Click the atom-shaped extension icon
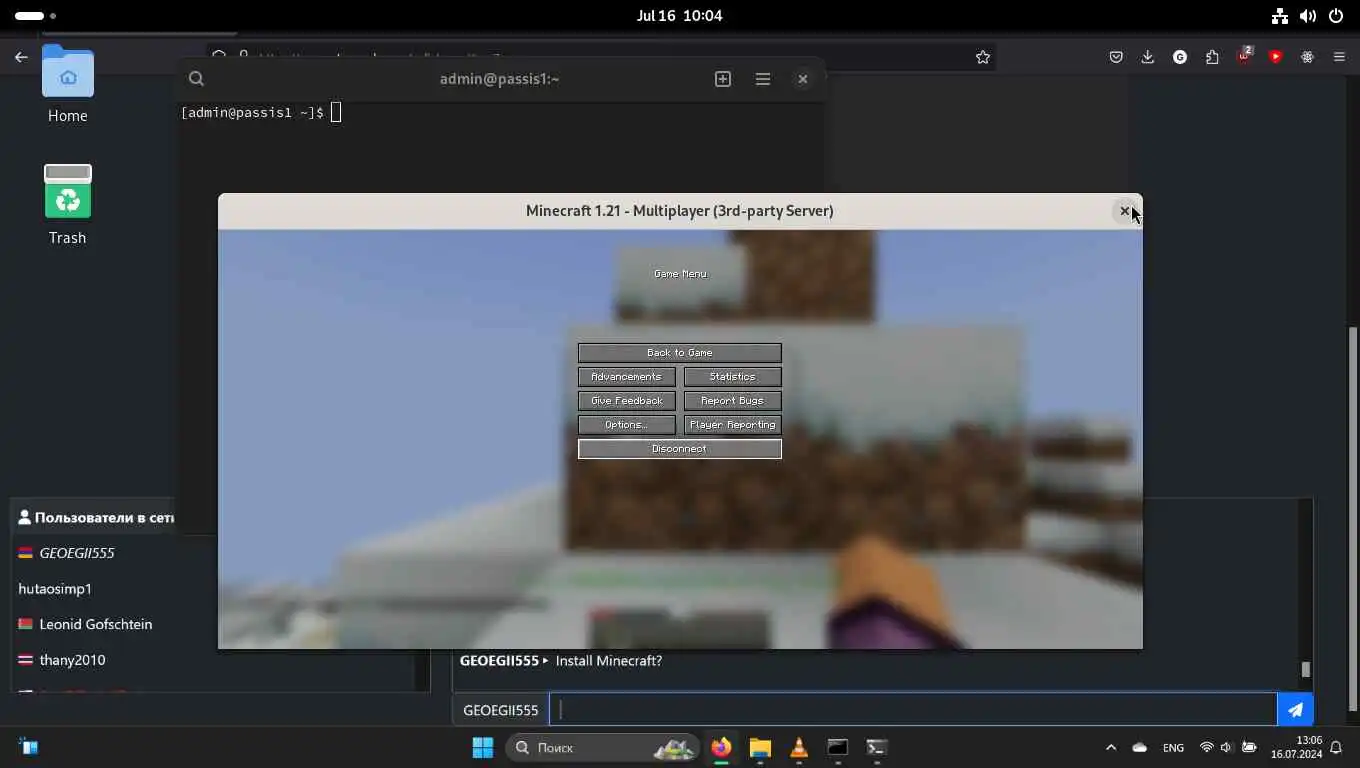 (1307, 57)
